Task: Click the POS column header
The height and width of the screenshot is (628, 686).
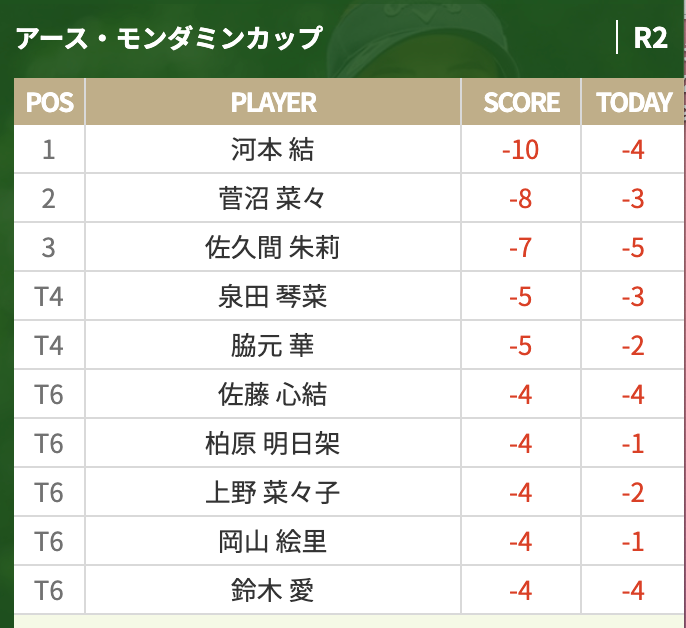Action: pos(49,102)
